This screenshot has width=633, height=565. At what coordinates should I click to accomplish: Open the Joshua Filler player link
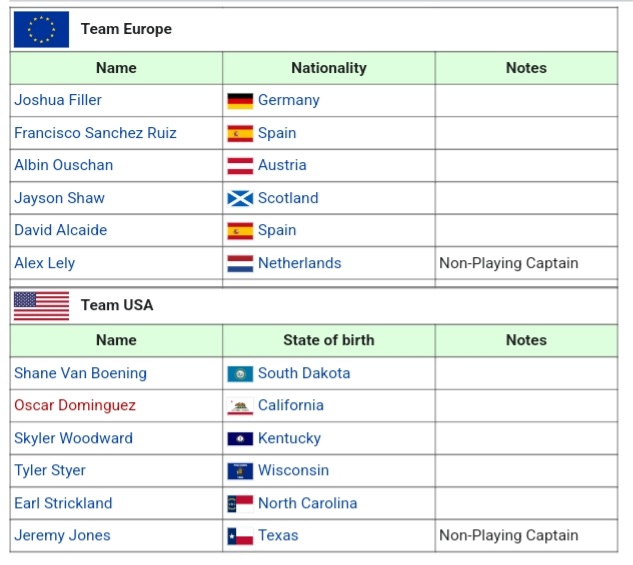58,100
